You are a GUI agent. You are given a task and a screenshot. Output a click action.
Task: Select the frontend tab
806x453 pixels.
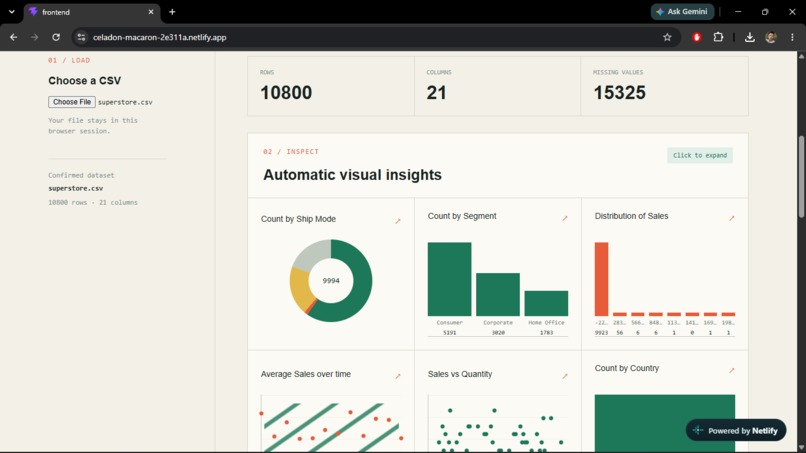[x=91, y=12]
